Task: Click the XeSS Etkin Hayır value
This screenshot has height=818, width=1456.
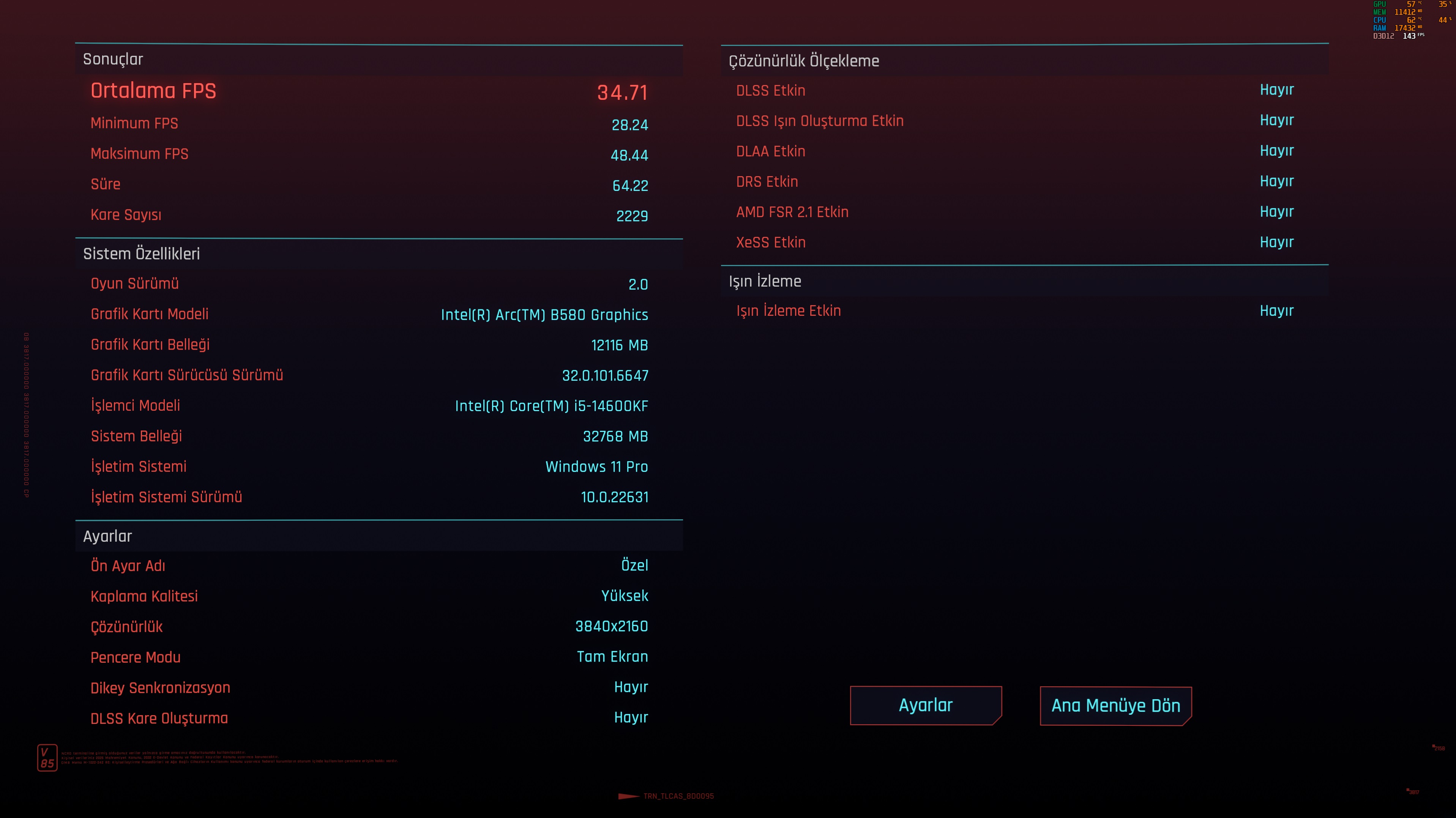Action: tap(1276, 242)
